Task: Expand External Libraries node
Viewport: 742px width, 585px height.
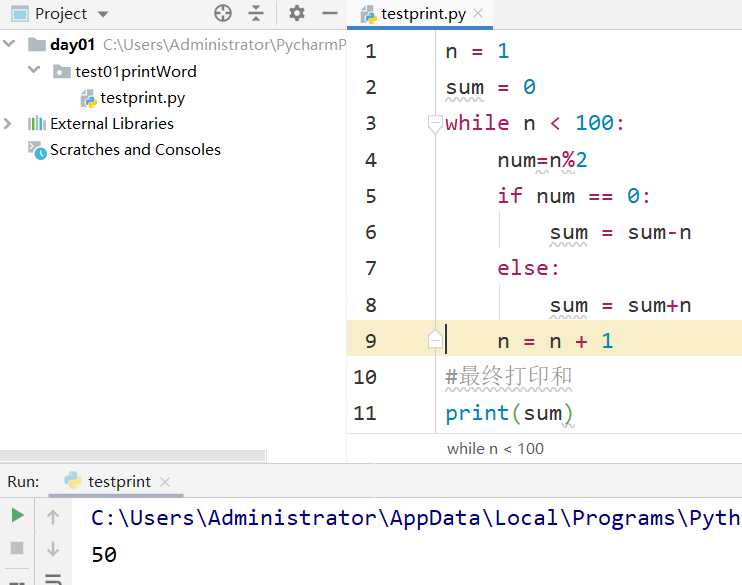Action: 8,124
